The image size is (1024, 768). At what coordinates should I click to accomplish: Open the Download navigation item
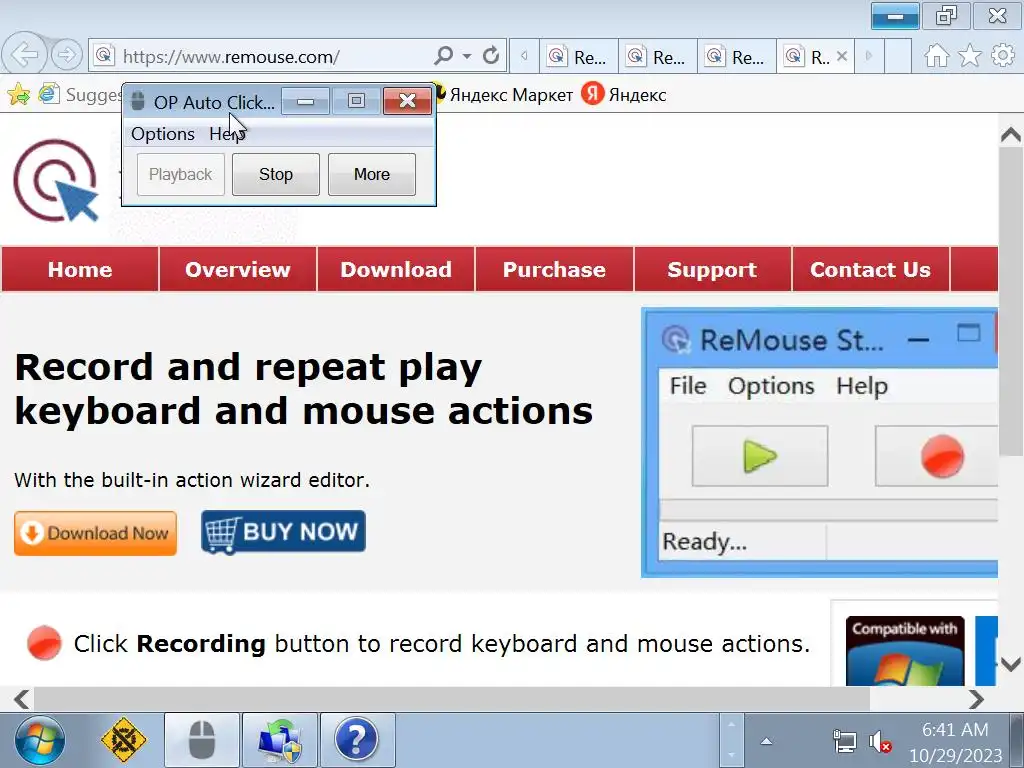point(396,269)
